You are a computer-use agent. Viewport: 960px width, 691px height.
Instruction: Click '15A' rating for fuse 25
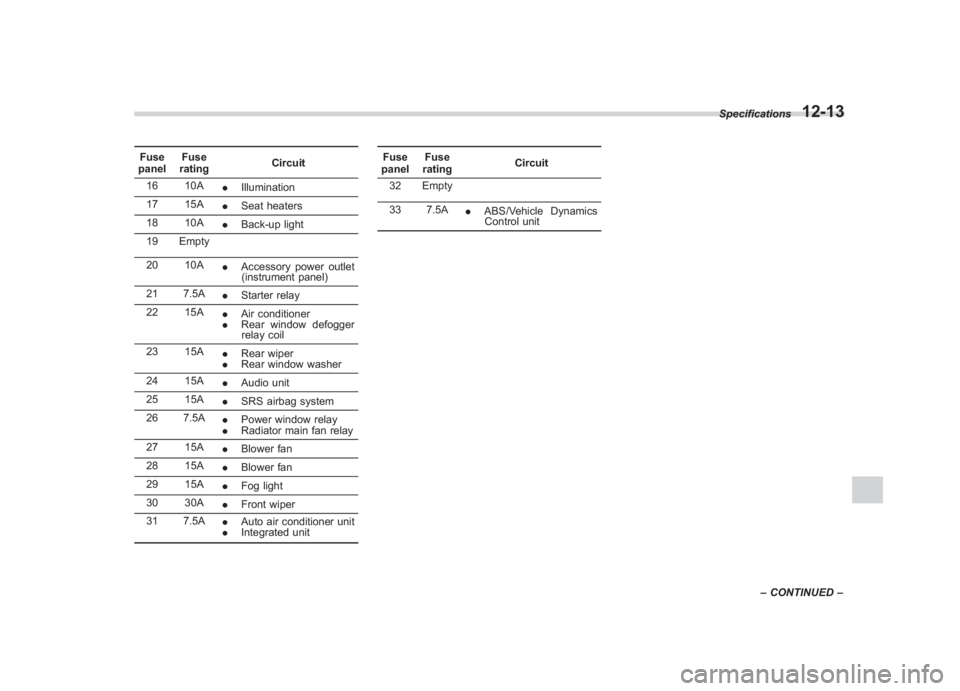click(194, 399)
